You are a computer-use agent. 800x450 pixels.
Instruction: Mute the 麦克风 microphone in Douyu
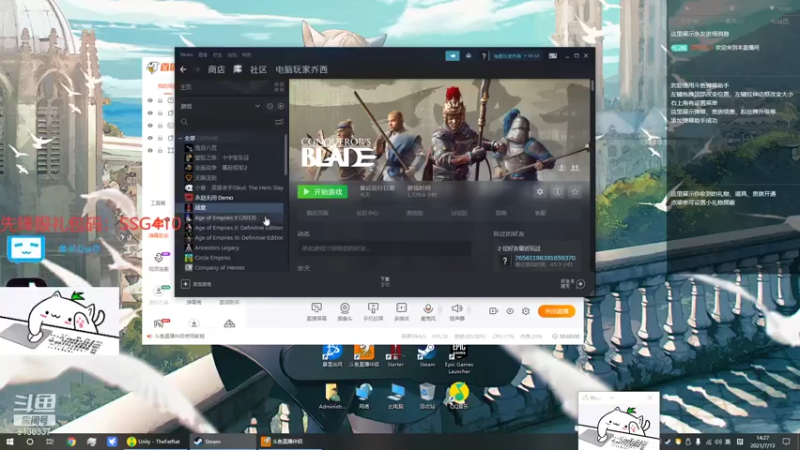pos(428,311)
